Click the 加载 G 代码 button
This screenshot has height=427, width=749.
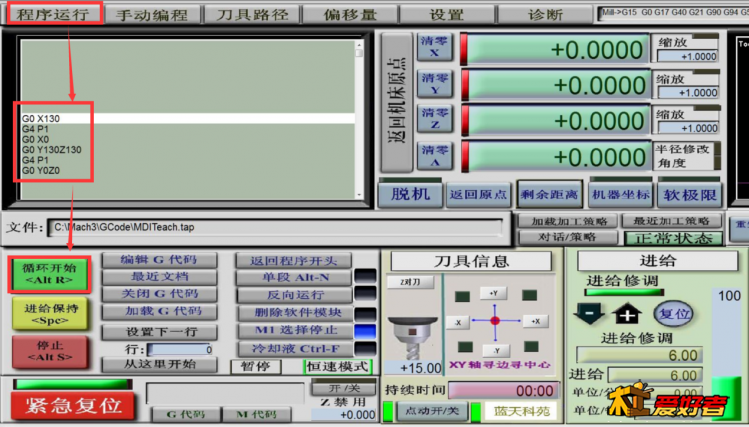pyautogui.click(x=159, y=311)
